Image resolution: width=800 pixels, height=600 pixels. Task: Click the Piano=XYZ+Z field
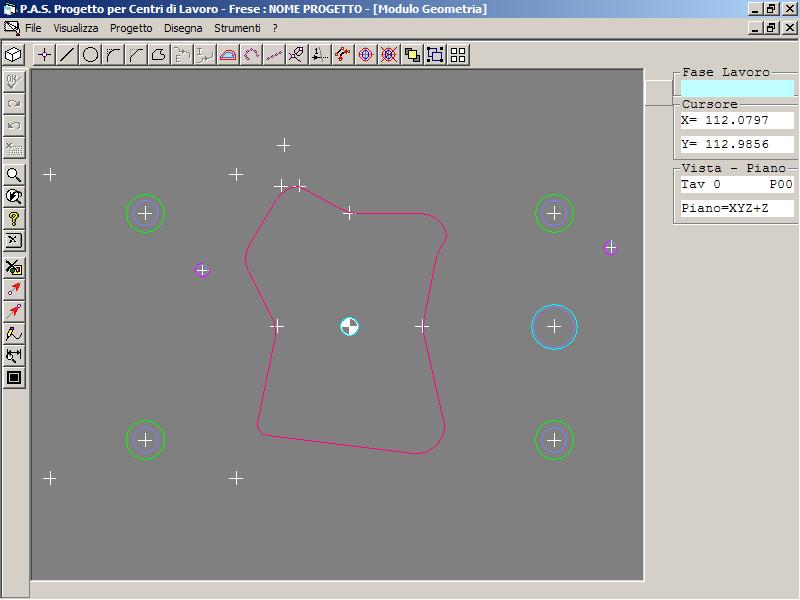(x=737, y=208)
